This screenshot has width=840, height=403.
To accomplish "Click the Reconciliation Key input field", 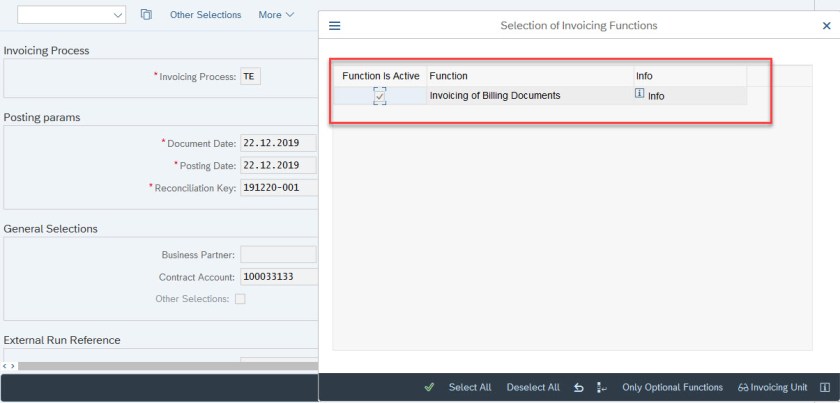I will [278, 187].
